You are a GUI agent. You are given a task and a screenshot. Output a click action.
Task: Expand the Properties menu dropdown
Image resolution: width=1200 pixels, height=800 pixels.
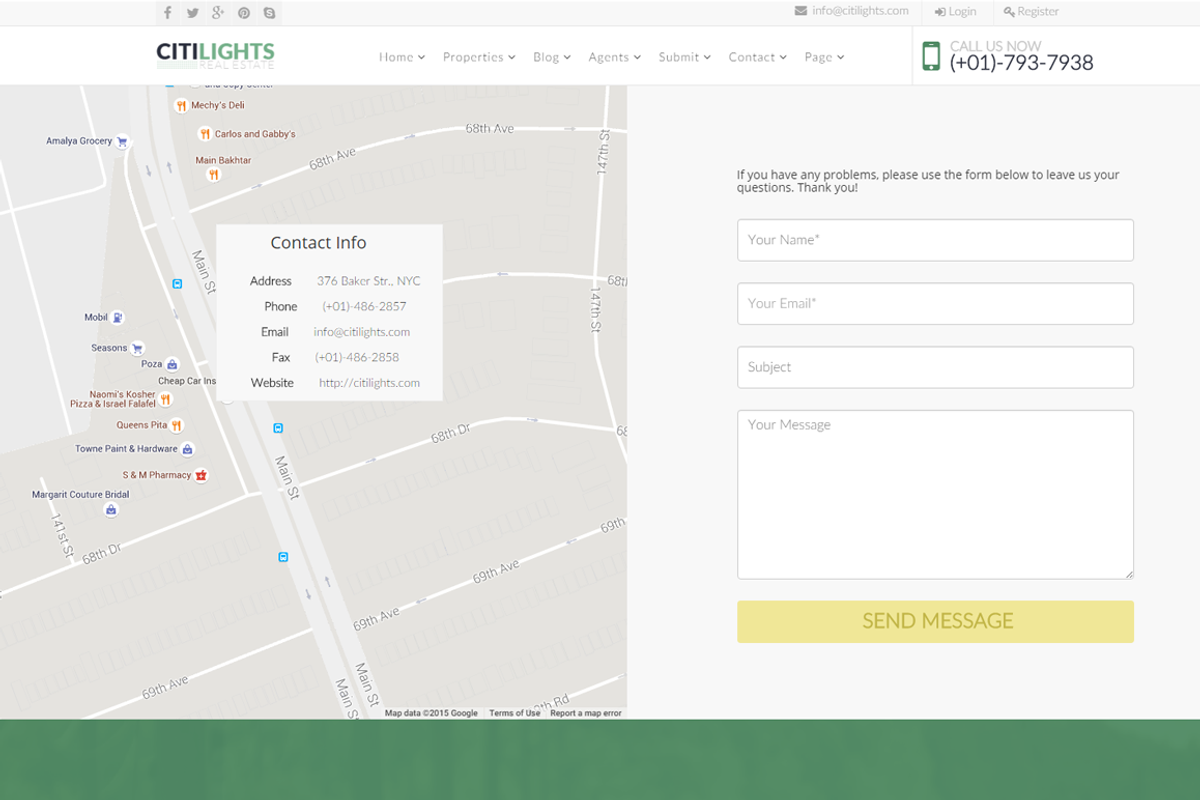point(479,57)
